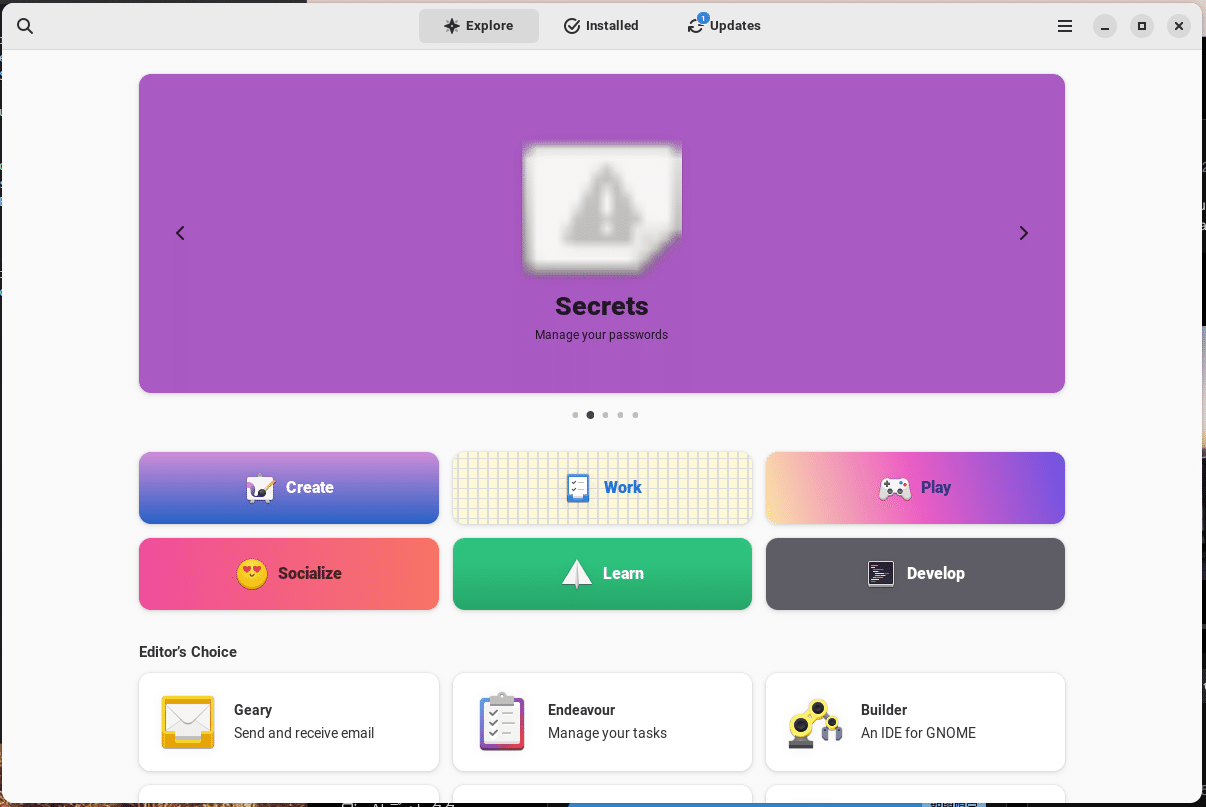The image size is (1206, 807).
Task: Open the Endeavour task manager listing
Action: click(602, 721)
